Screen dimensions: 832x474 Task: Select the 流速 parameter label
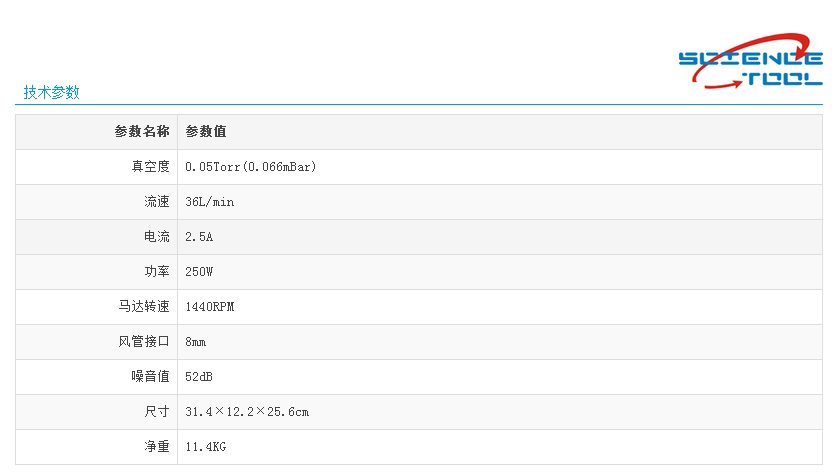coord(157,202)
